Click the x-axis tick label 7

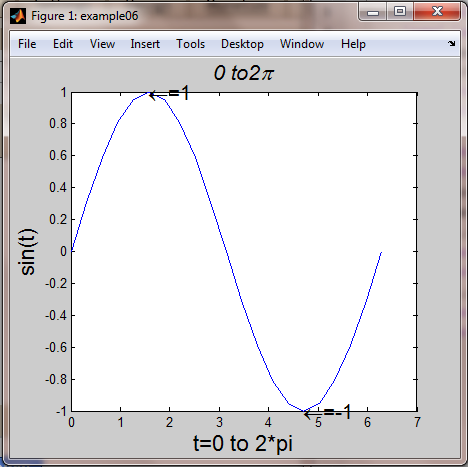[417, 423]
